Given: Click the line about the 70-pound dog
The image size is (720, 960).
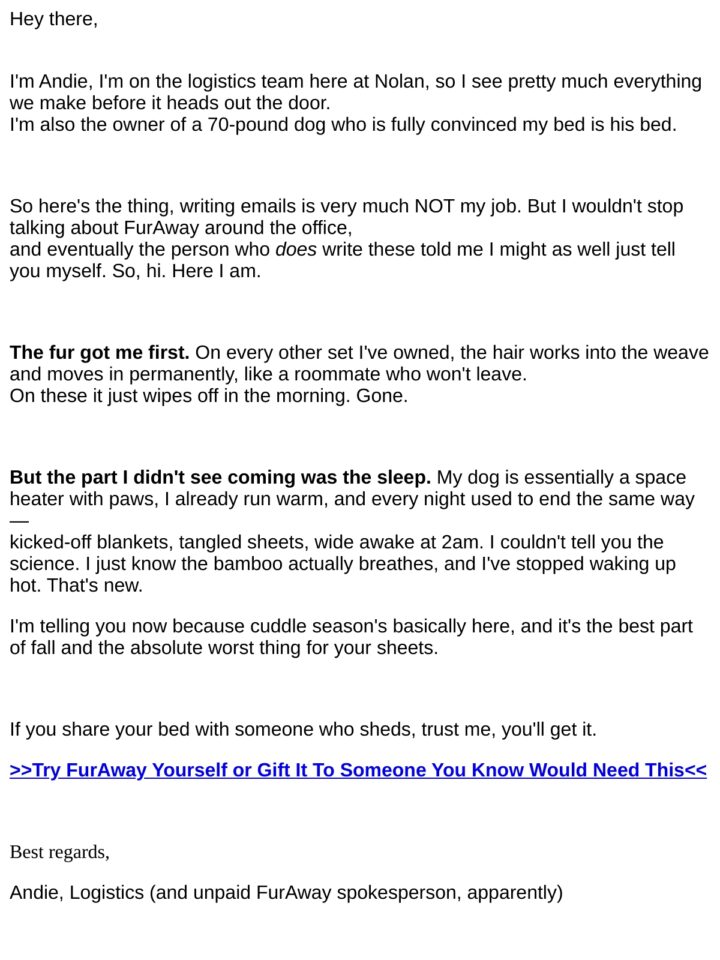Looking at the screenshot, I should pos(343,124).
